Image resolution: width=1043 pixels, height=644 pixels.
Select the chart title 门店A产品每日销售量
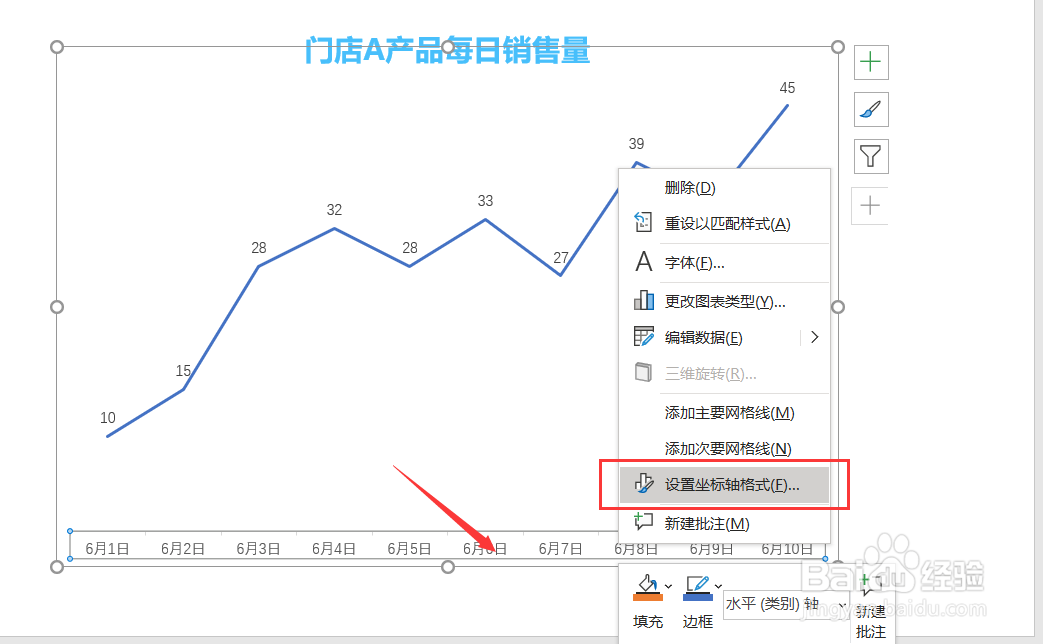(x=448, y=51)
